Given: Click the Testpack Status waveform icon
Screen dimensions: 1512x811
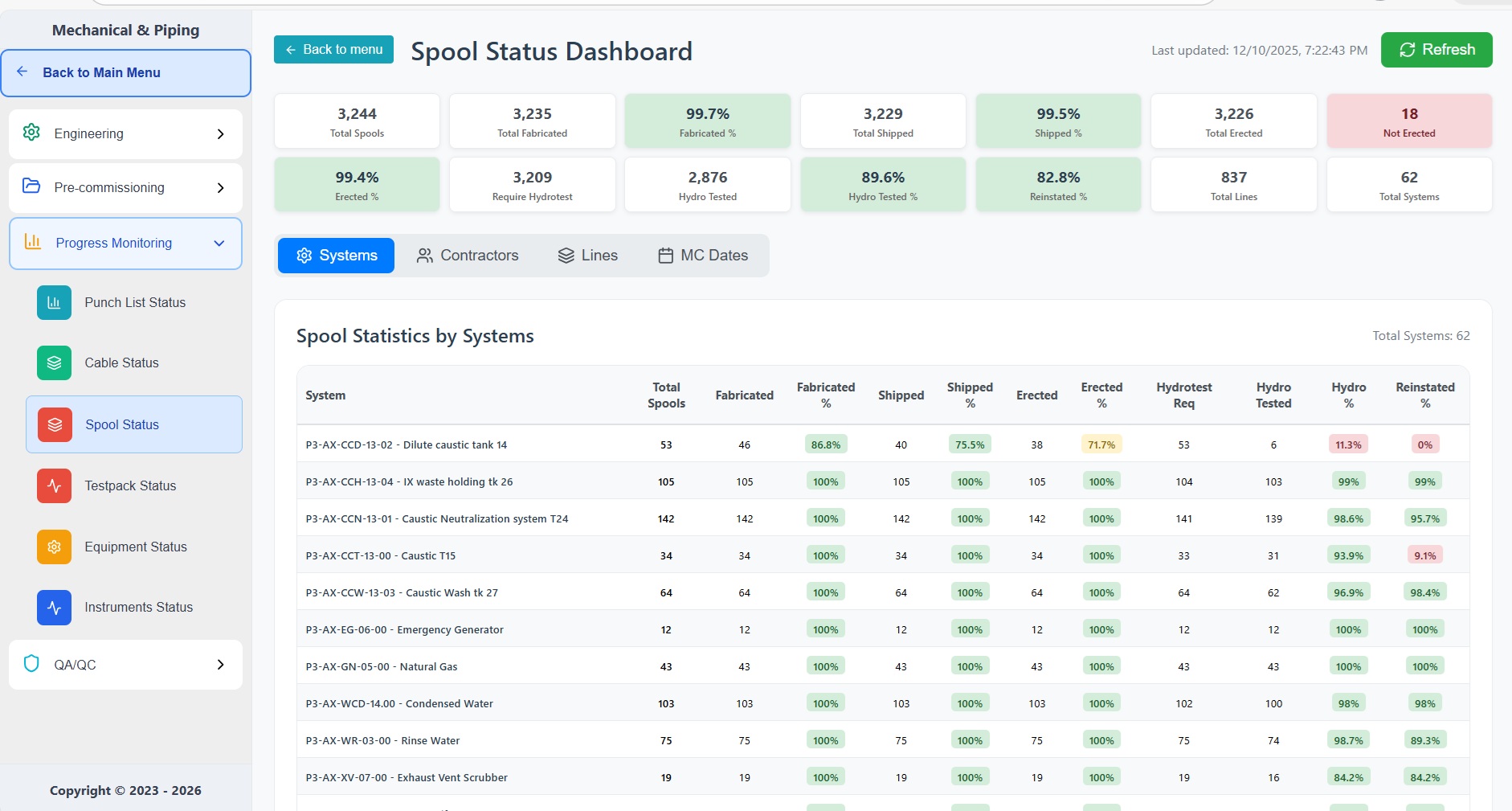Looking at the screenshot, I should [x=53, y=485].
